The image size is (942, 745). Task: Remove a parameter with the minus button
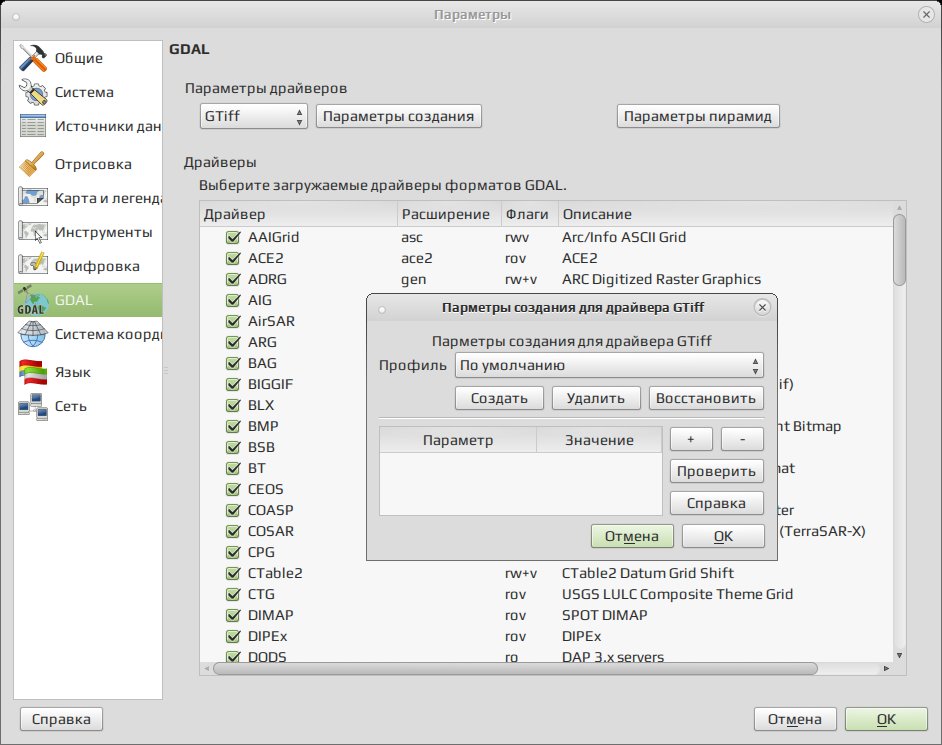(x=743, y=439)
